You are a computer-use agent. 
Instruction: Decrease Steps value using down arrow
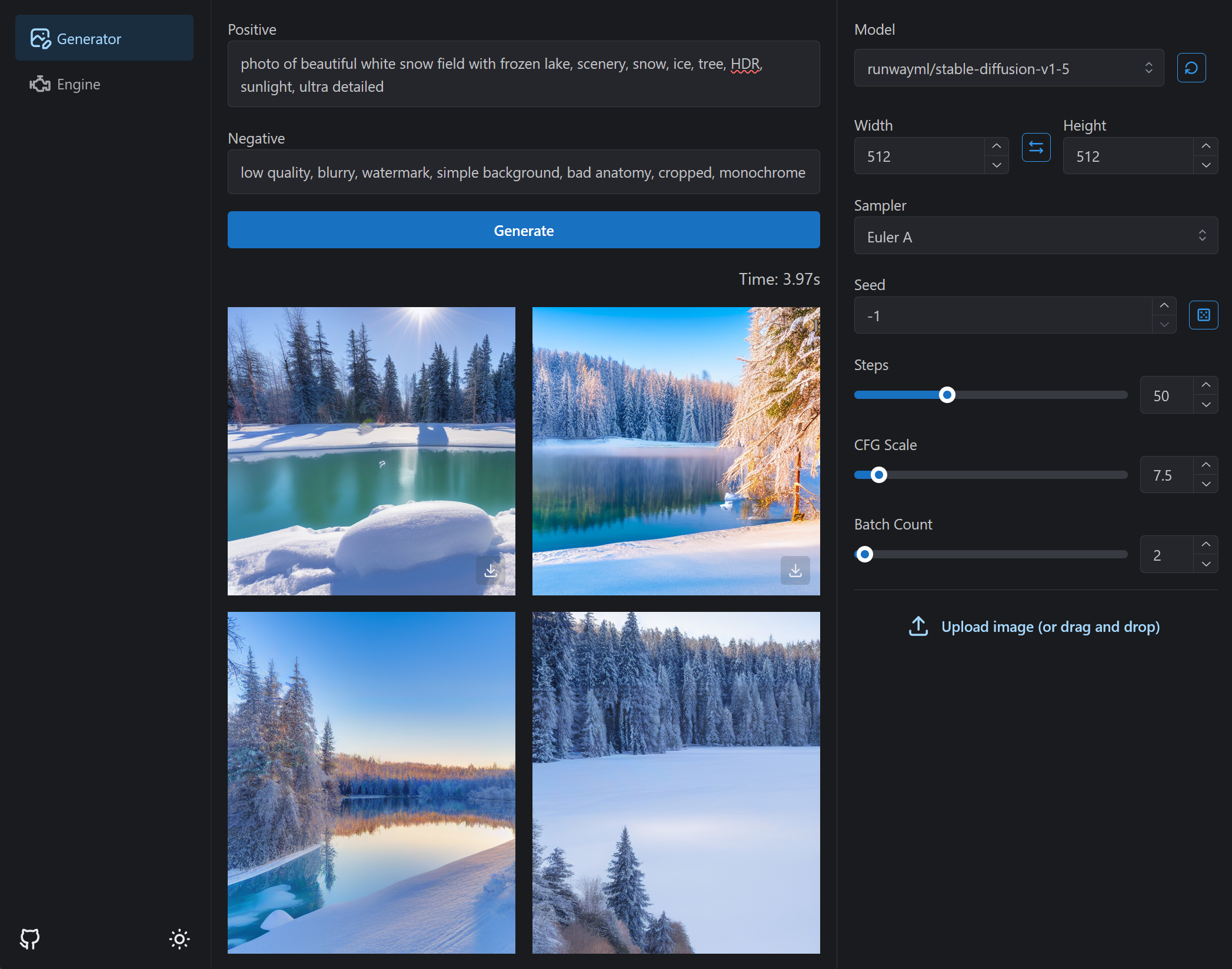1206,405
